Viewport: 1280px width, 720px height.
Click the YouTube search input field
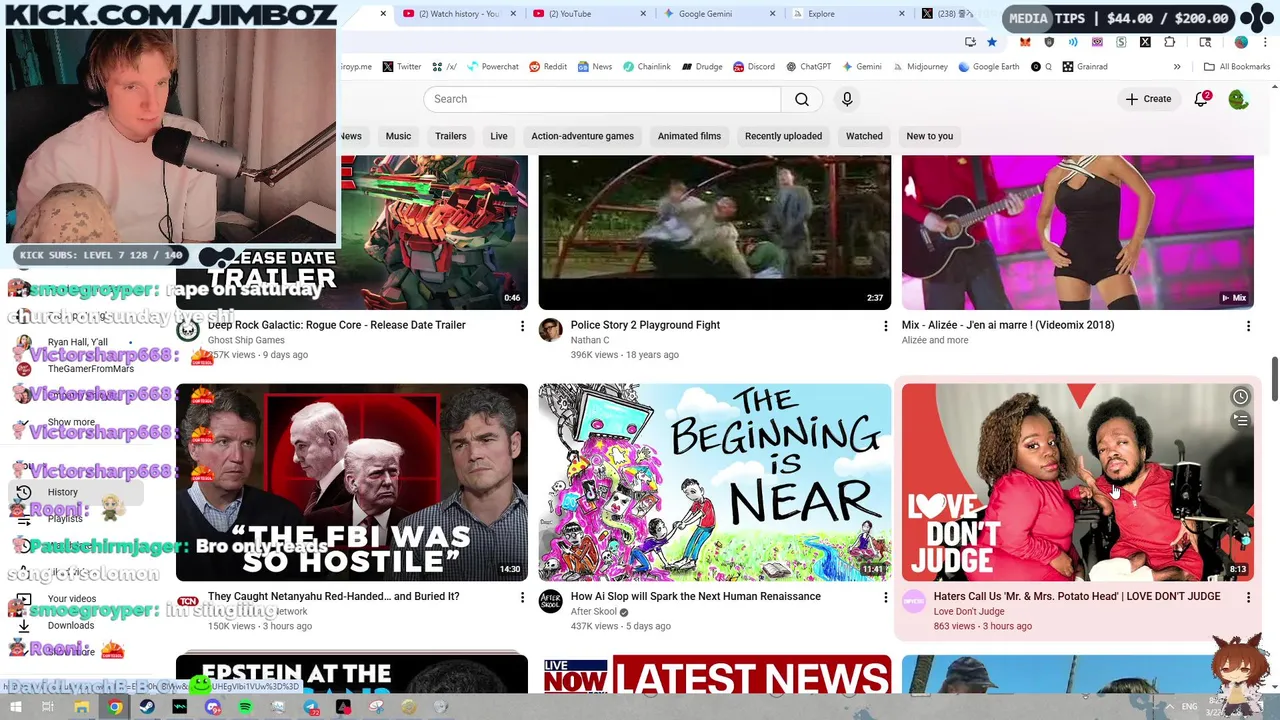pos(602,99)
